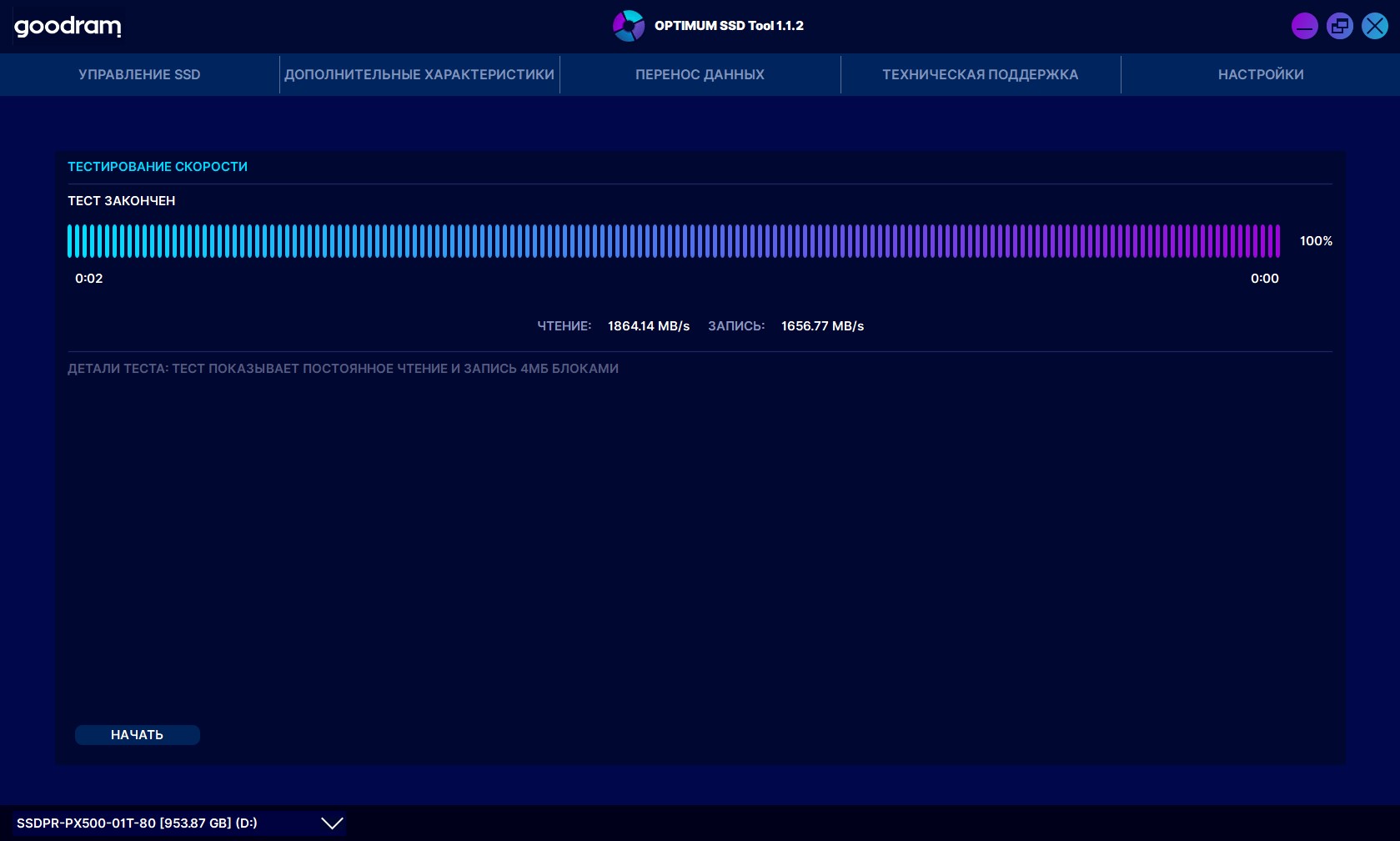Click the read speed 1864.14 MB/s value
This screenshot has width=1400, height=841.
tap(649, 326)
